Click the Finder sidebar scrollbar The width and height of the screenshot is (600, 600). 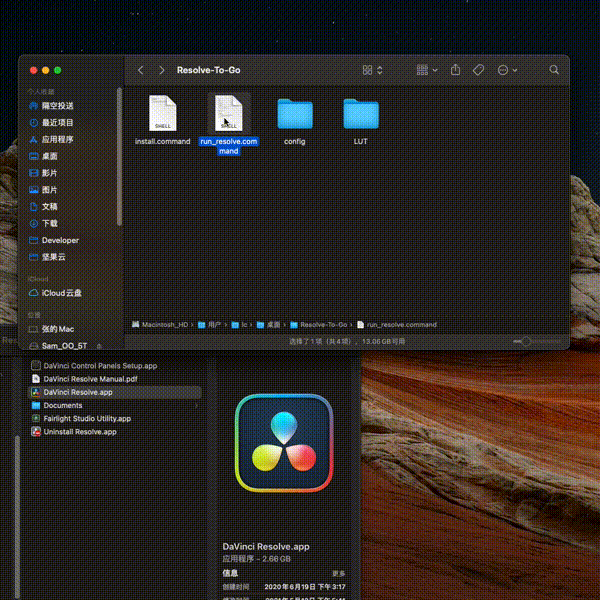pos(119,157)
